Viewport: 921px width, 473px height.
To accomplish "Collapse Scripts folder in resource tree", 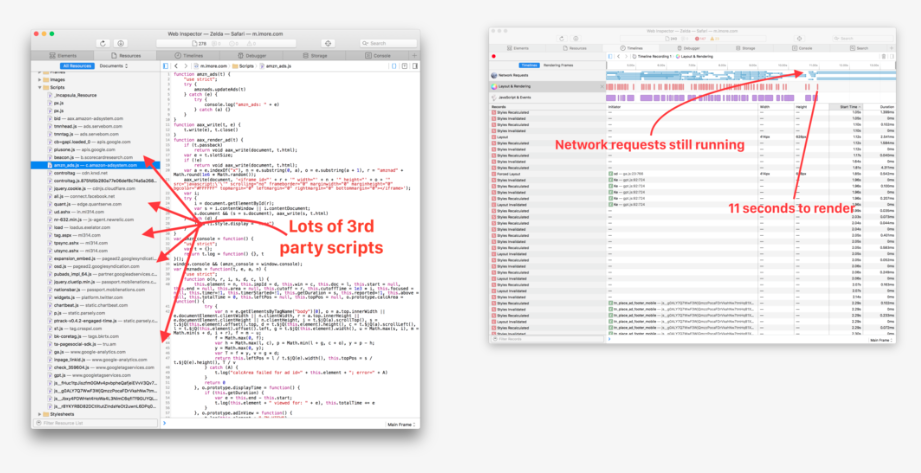I will [x=40, y=87].
